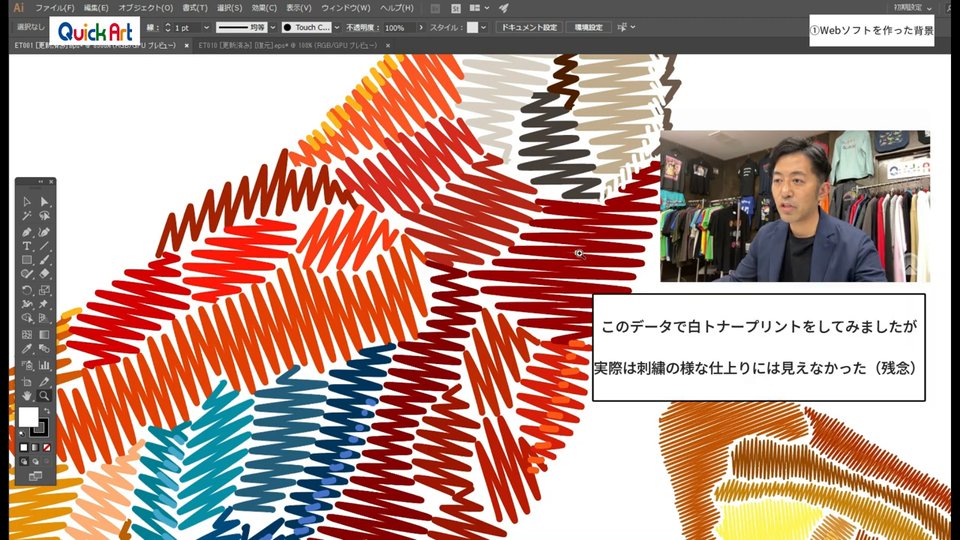Select the Blend tool

click(44, 349)
